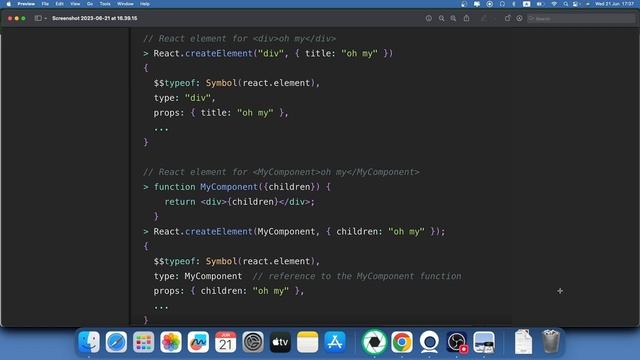Image resolution: width=640 pixels, height=360 pixels.
Task: Open Photos from the Dock
Action: click(x=171, y=342)
